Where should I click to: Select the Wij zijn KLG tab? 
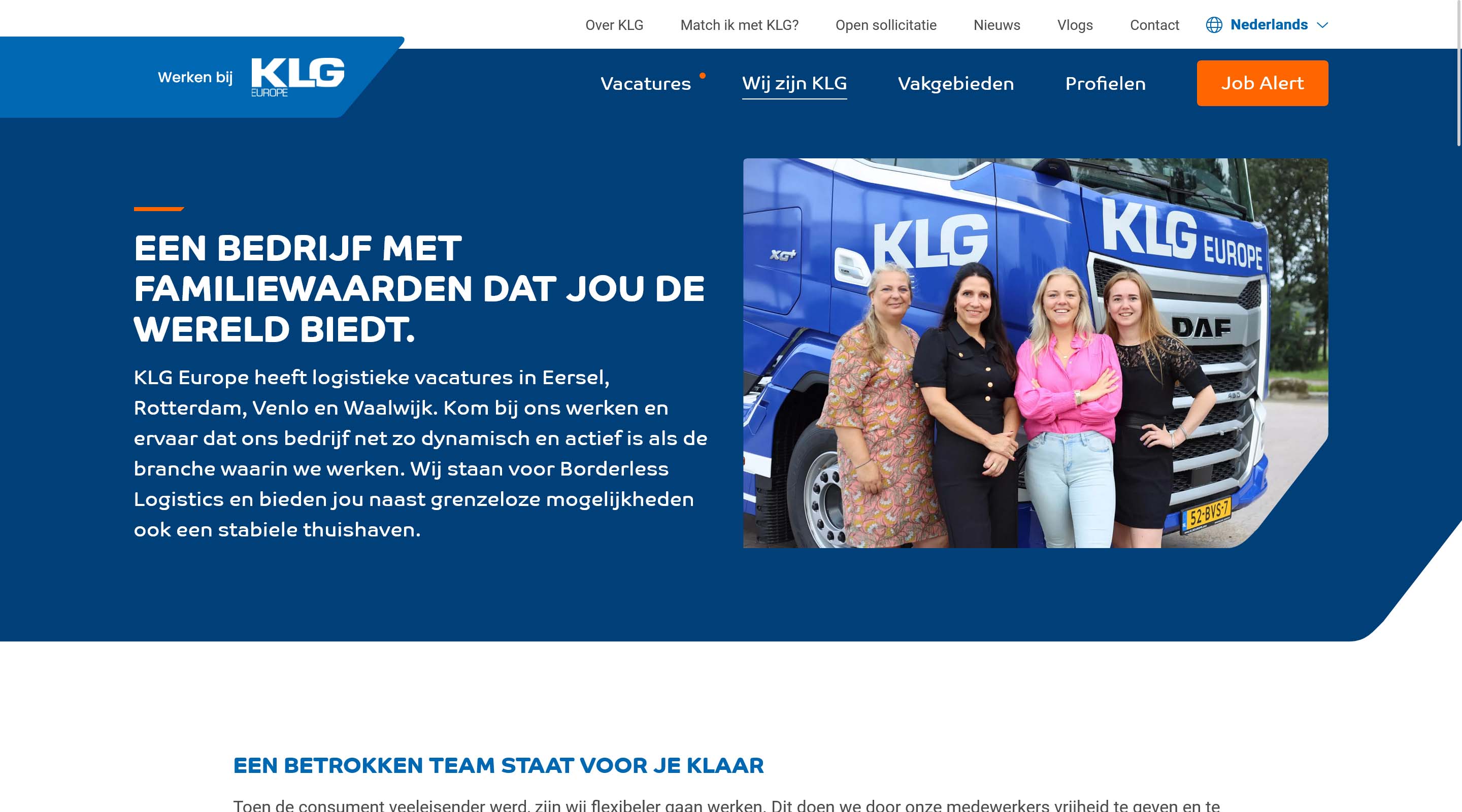pyautogui.click(x=794, y=83)
